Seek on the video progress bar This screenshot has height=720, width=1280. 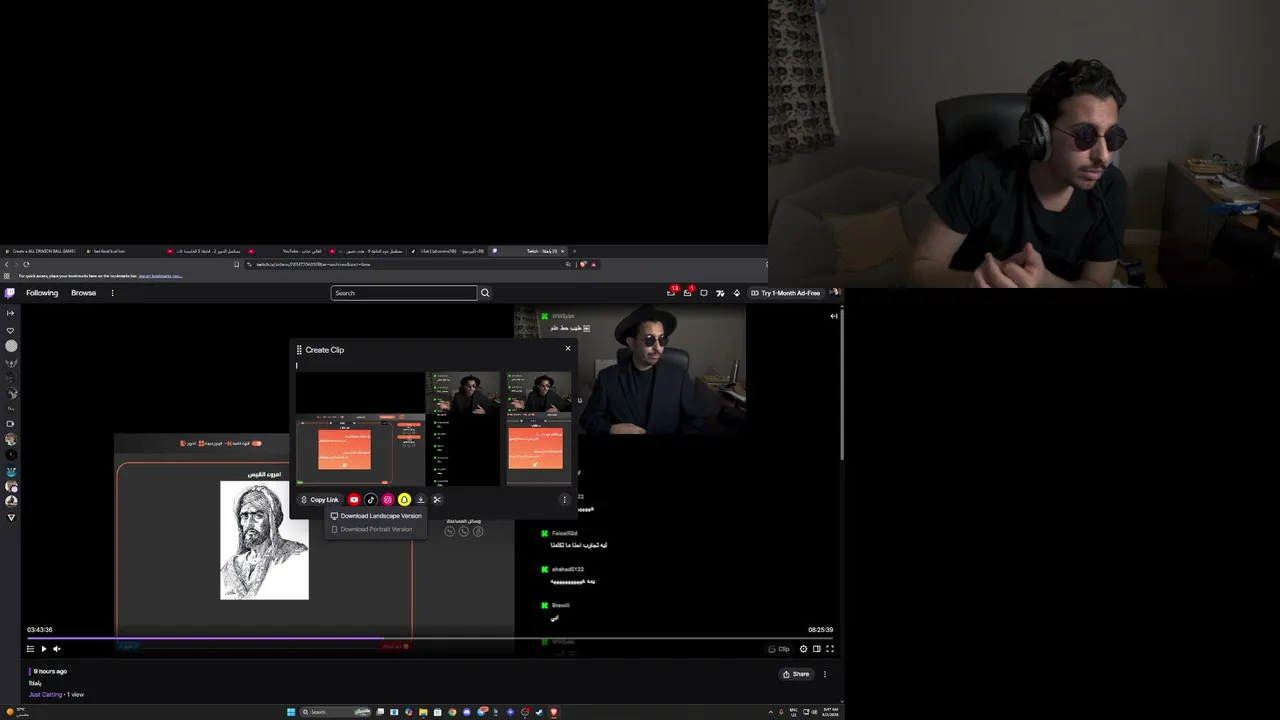pos(430,638)
